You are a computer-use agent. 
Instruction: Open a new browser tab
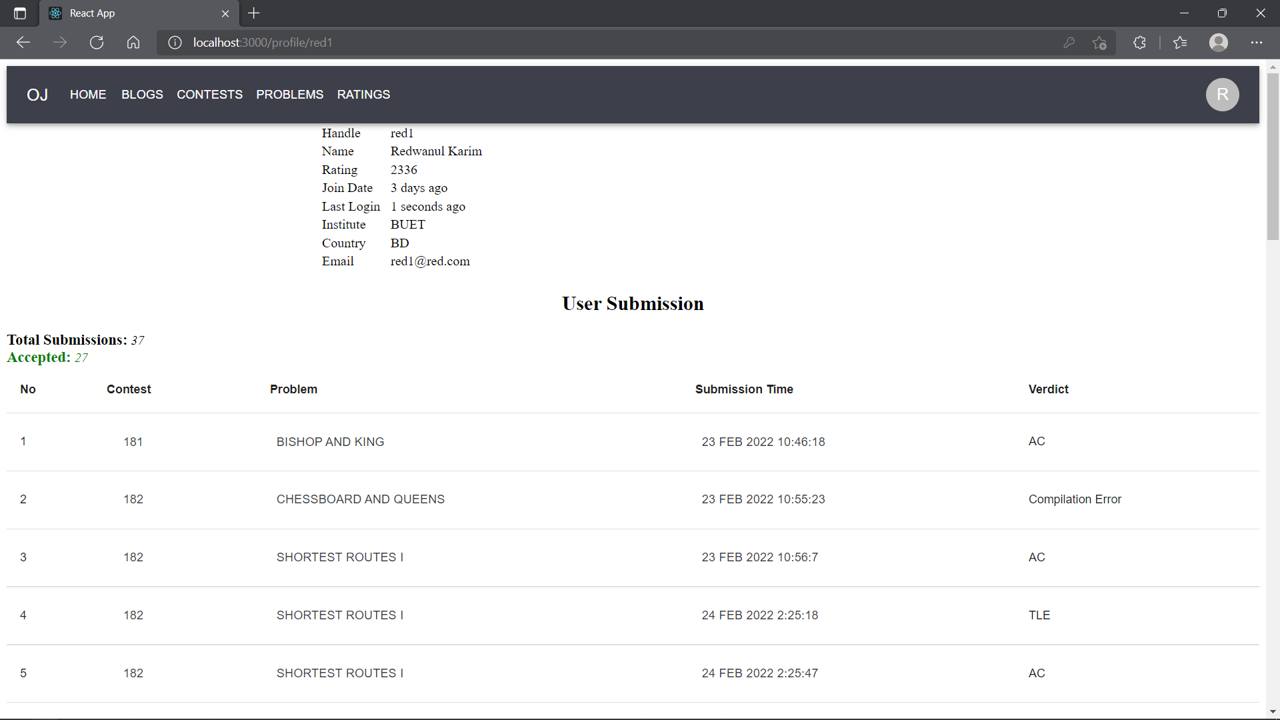(x=254, y=13)
